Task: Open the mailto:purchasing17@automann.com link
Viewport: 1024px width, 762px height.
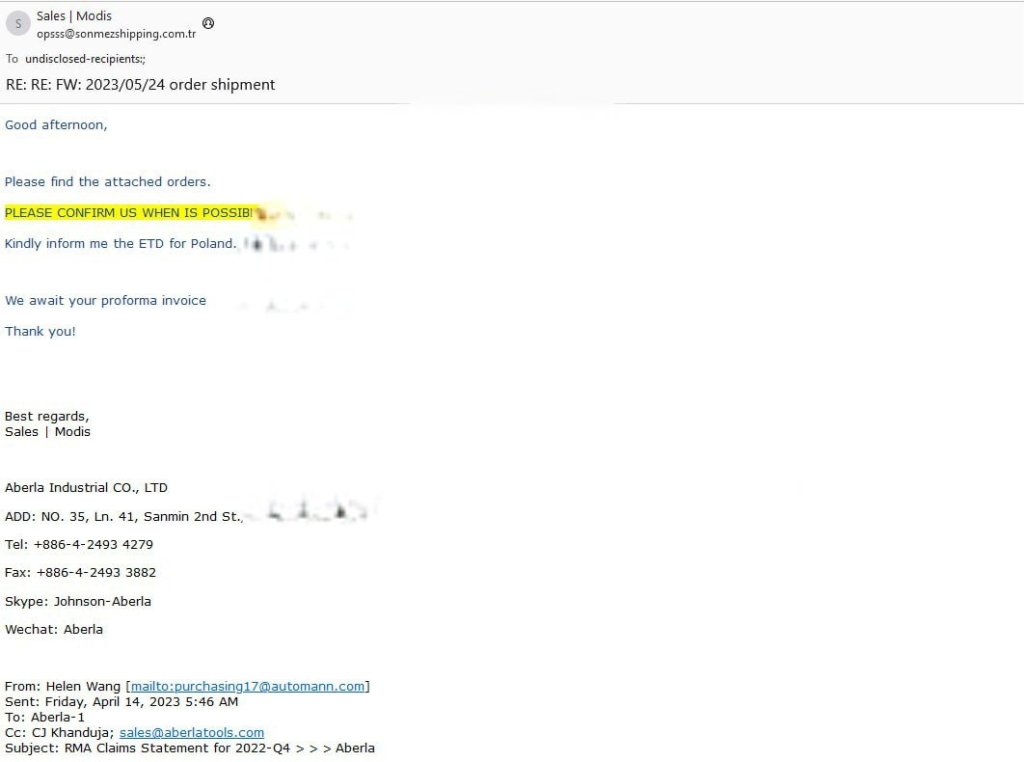Action: pyautogui.click(x=248, y=686)
